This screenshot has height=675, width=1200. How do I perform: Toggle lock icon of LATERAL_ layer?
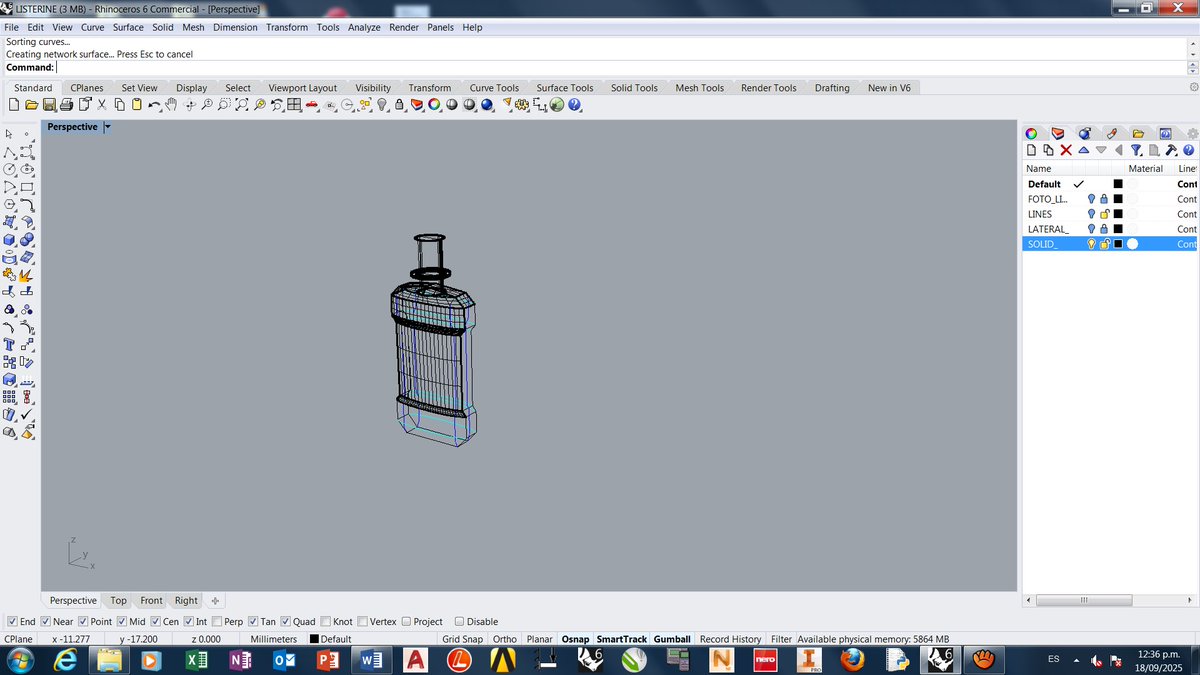tap(1104, 229)
